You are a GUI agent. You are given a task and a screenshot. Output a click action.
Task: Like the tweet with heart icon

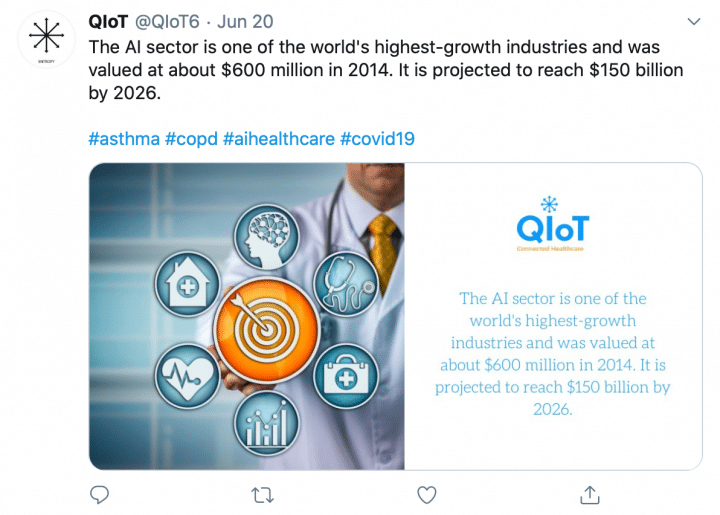pos(427,494)
